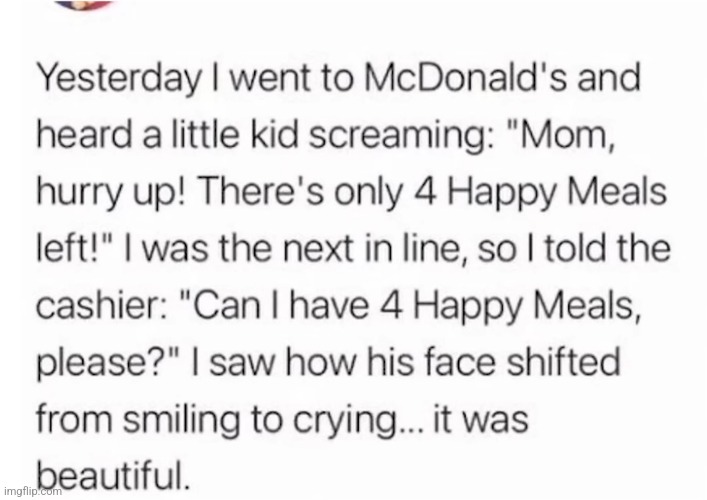Select the words "little kid"
This screenshot has height=500, width=707.
[x=235, y=134]
